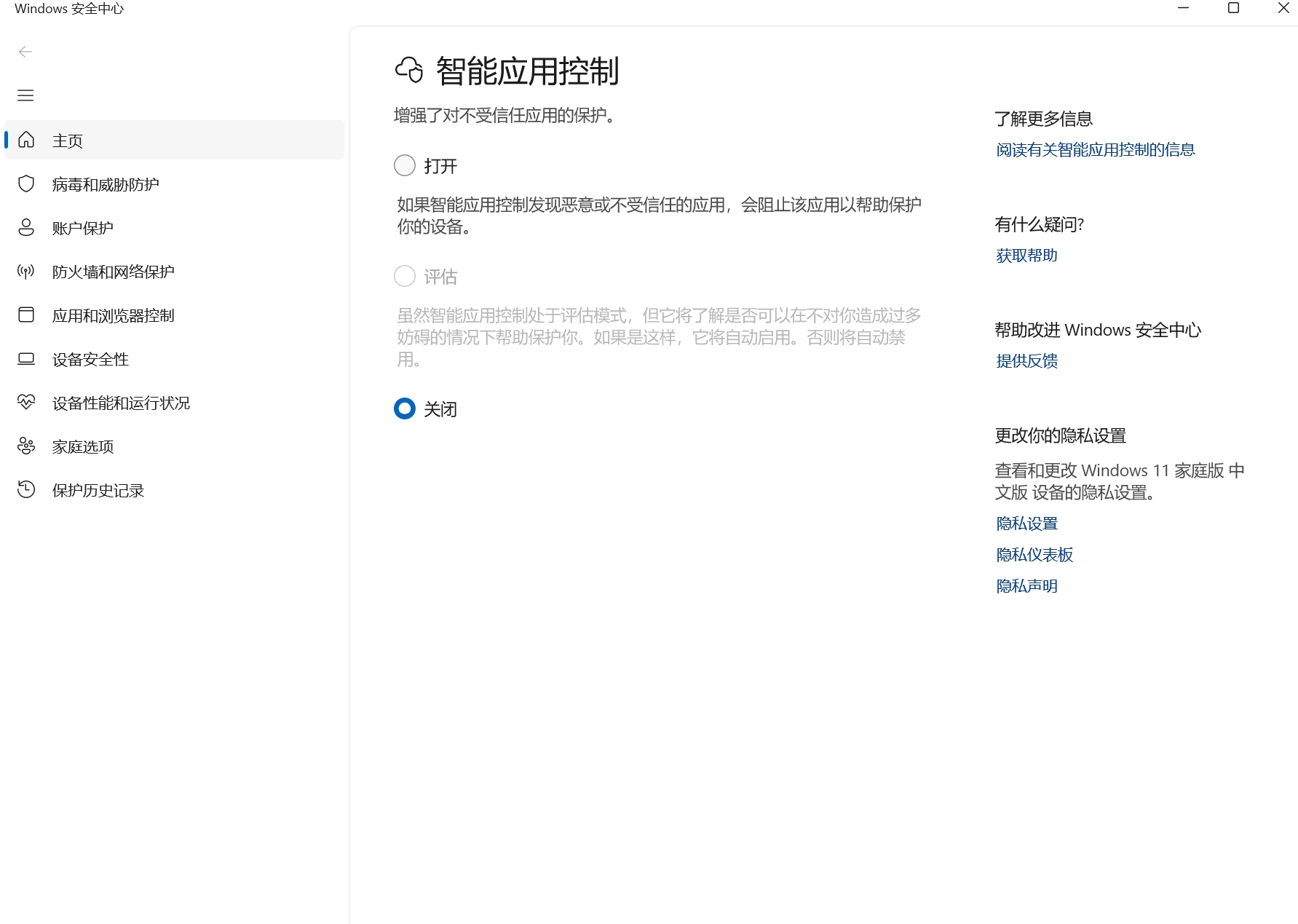Click the protection history clock icon
This screenshot has width=1298, height=924.
pyautogui.click(x=26, y=489)
